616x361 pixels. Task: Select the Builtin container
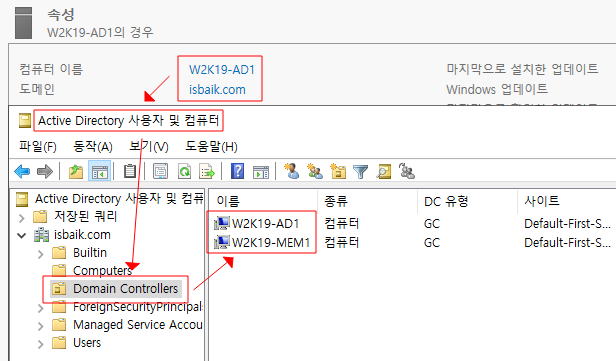[90, 252]
